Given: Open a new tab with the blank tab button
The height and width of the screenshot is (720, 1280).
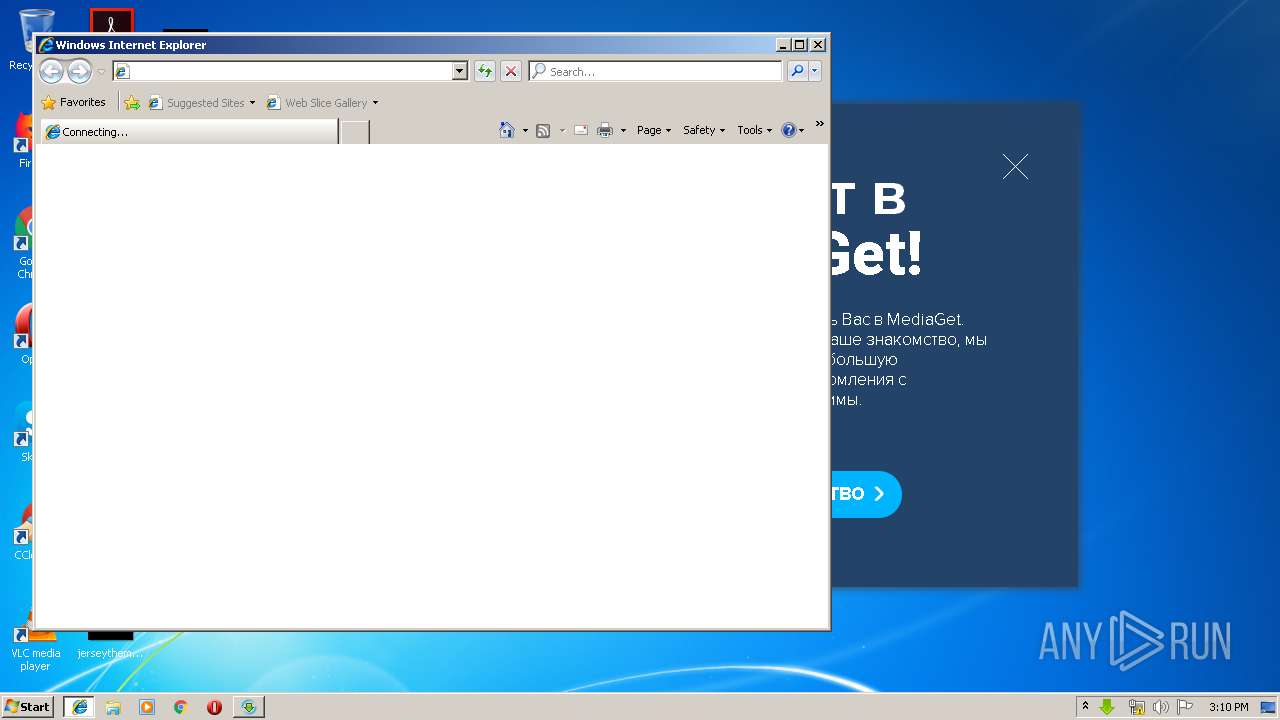Looking at the screenshot, I should (355, 131).
